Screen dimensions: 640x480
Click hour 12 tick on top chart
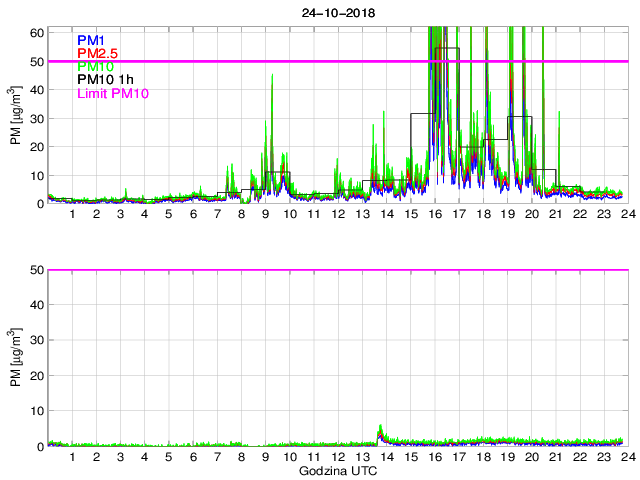[x=338, y=215]
